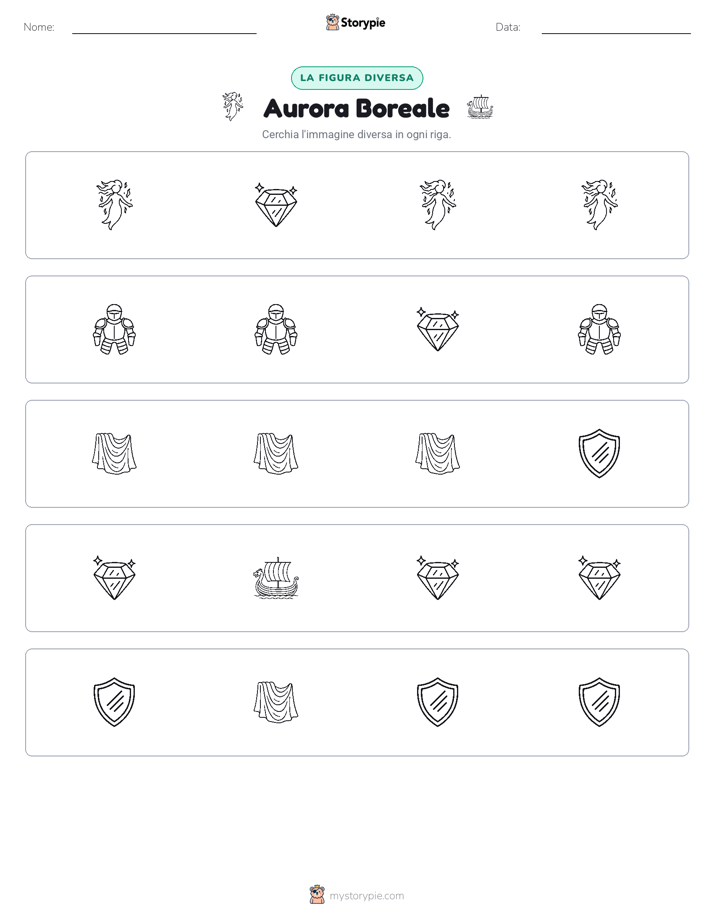Select the draped cloth icon in the last row
The image size is (714, 924).
(x=276, y=702)
